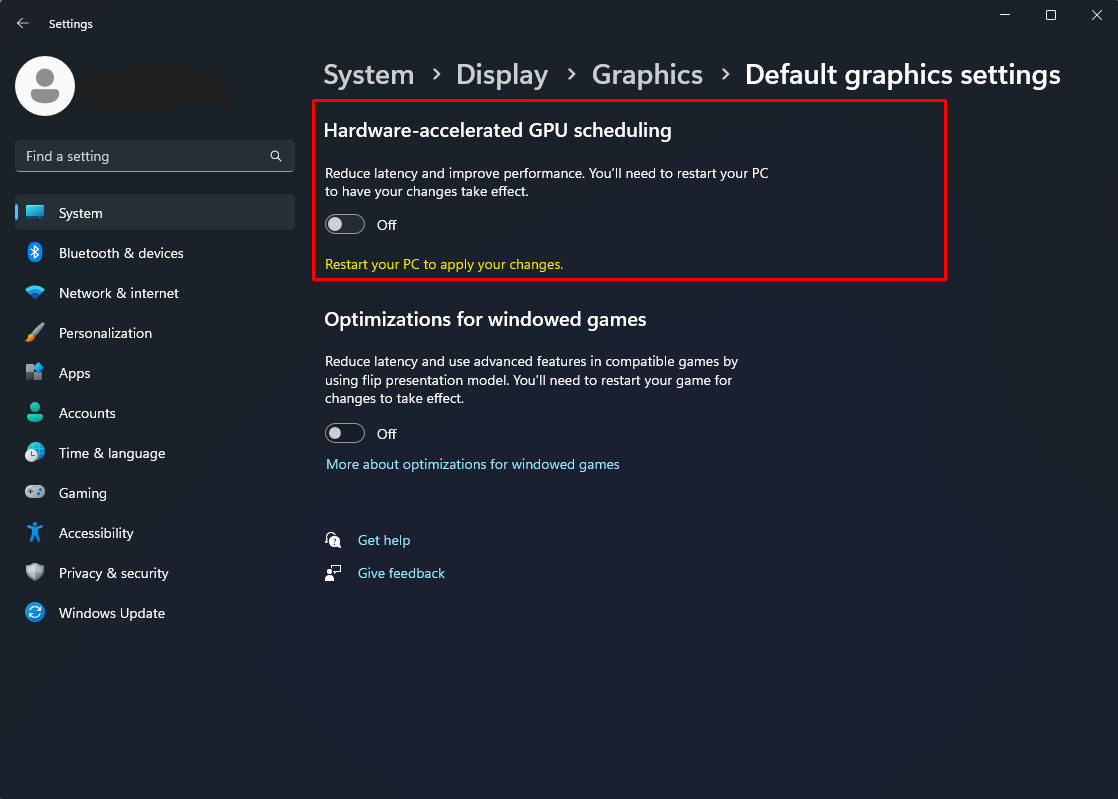Click the Windows Update sync icon
The image size is (1118, 799).
click(35, 613)
